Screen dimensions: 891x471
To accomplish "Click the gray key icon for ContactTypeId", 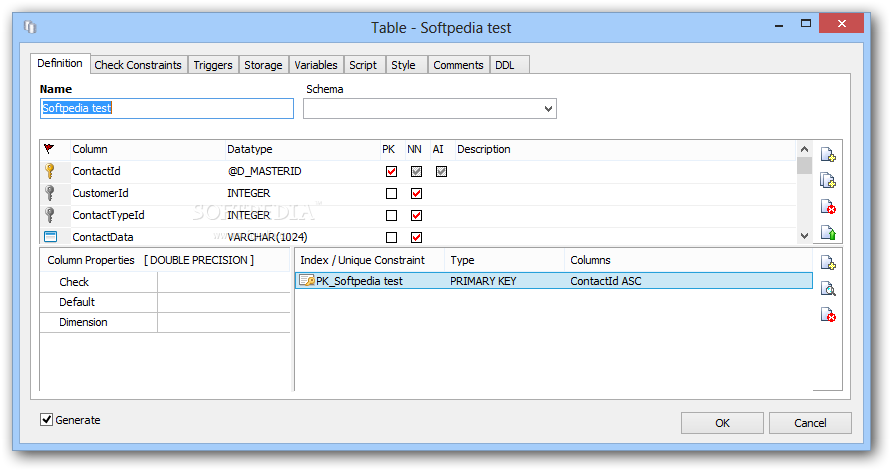I will [50, 215].
